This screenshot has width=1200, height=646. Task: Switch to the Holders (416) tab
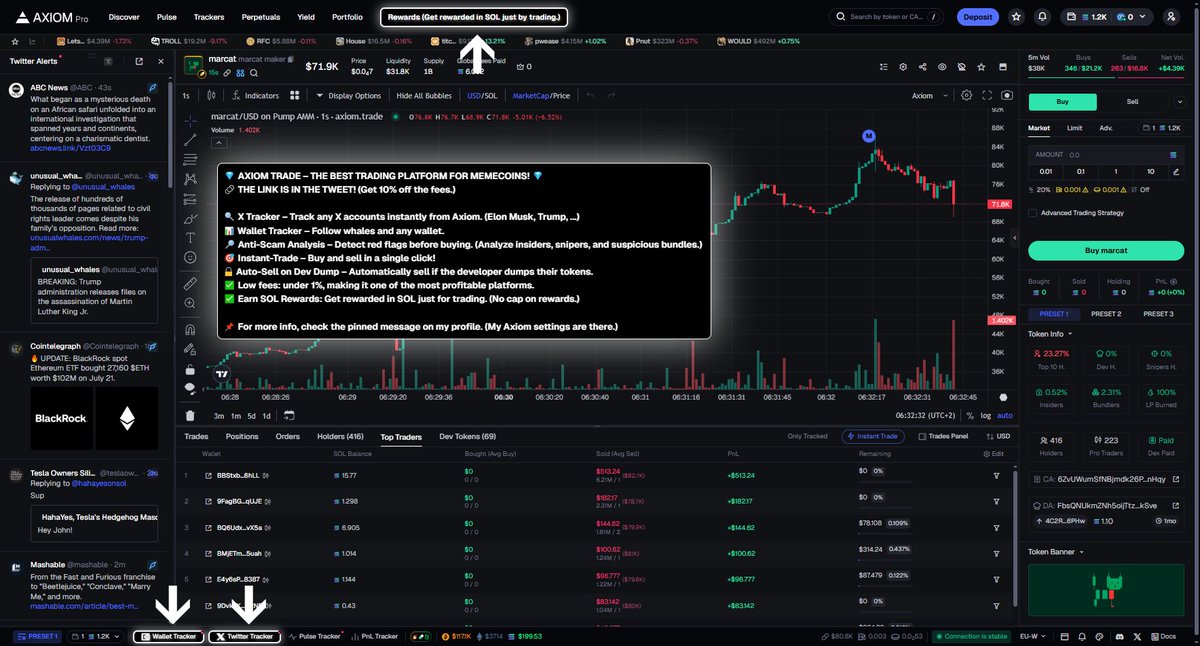point(340,437)
